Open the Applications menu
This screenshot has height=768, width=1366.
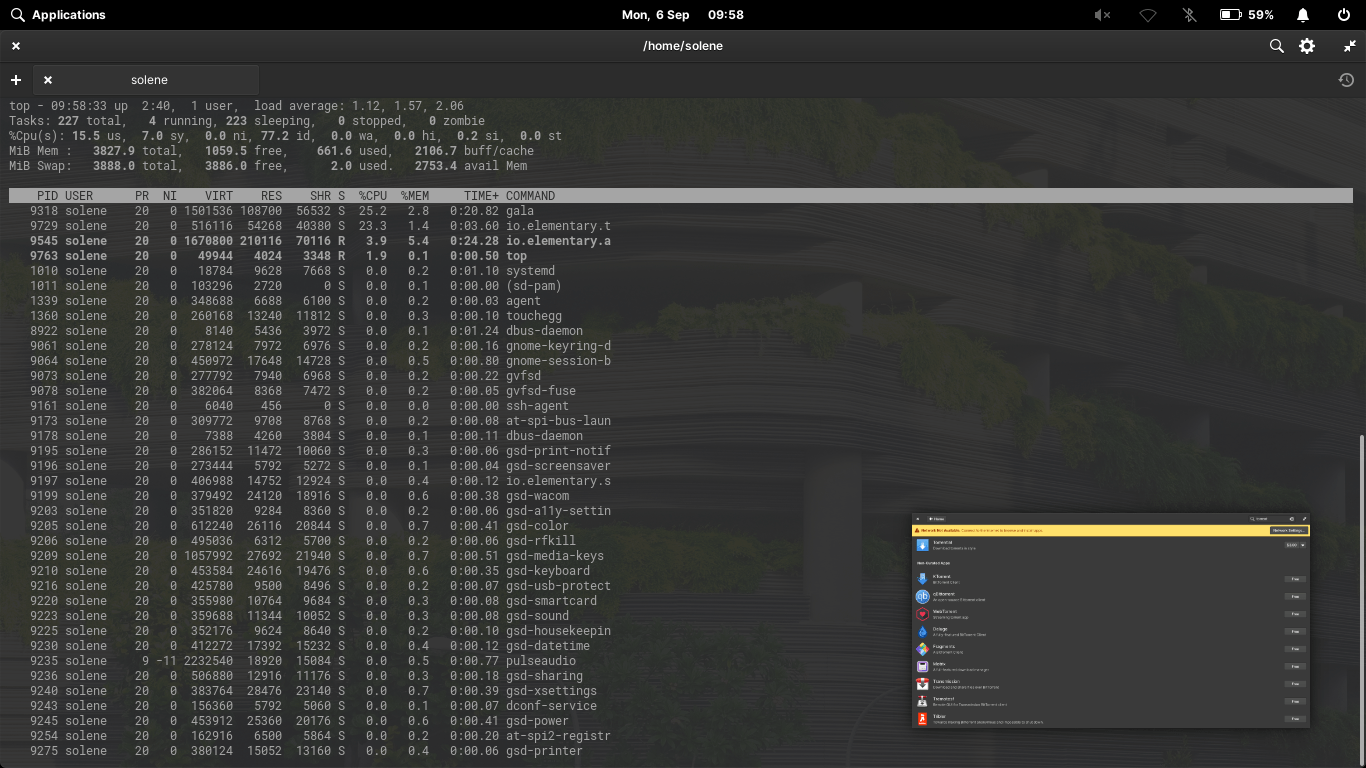coord(58,15)
